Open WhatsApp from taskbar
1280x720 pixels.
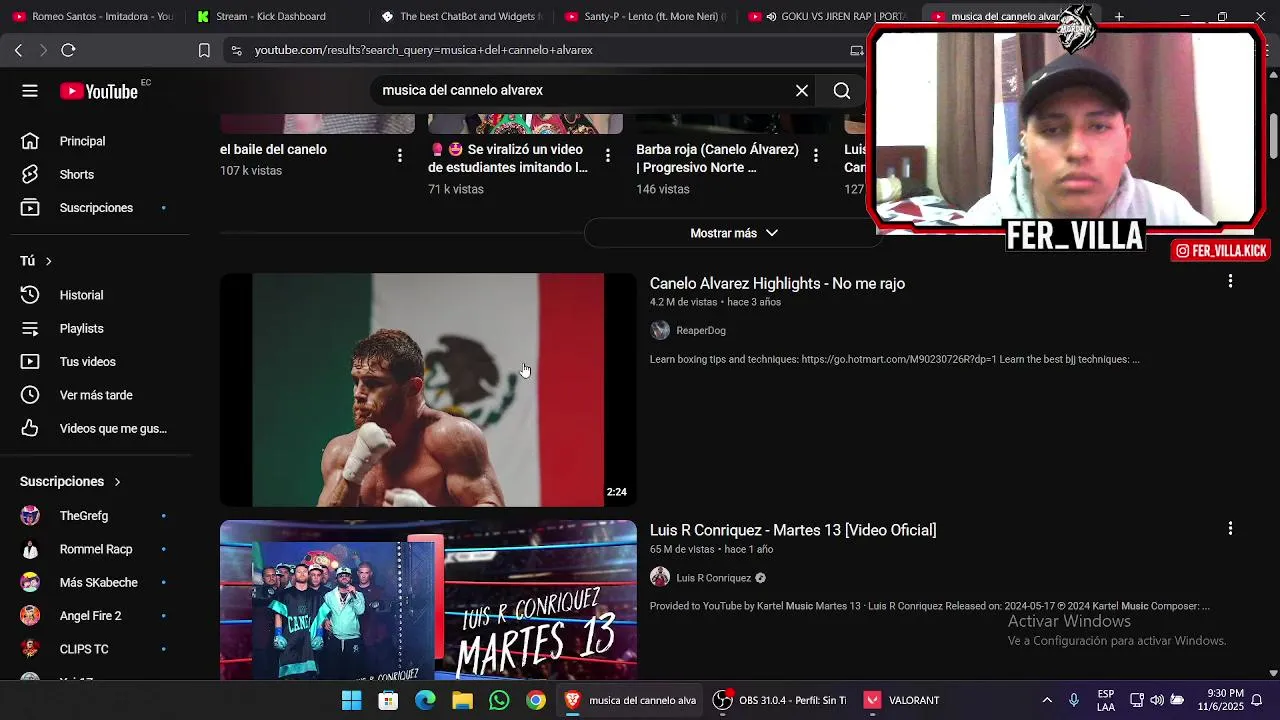[x=499, y=700]
